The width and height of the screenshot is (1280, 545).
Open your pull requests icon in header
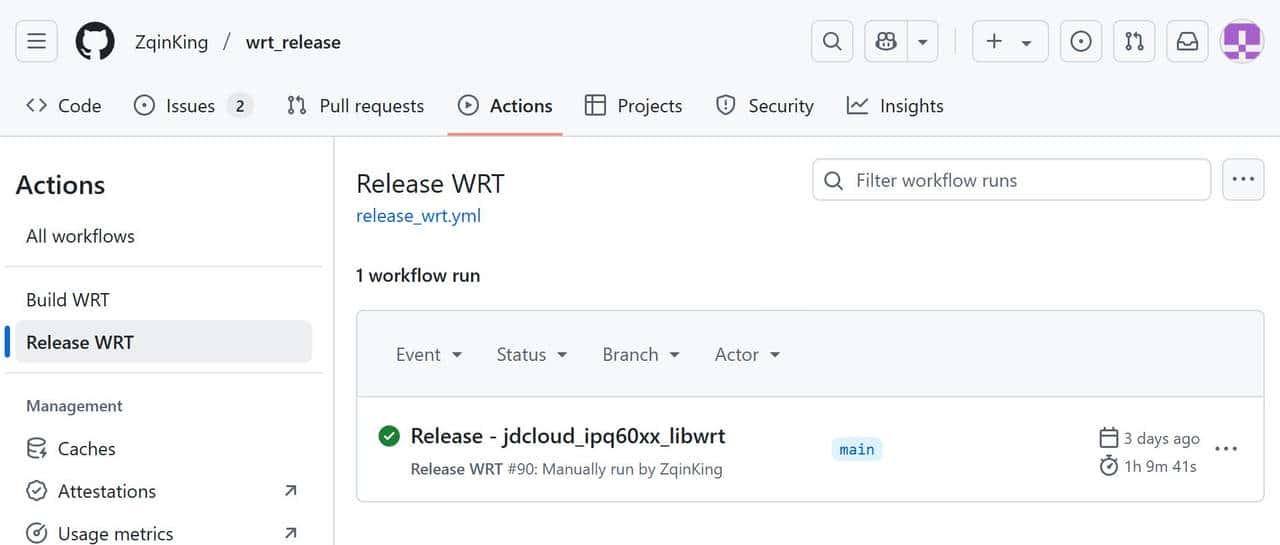[1134, 41]
